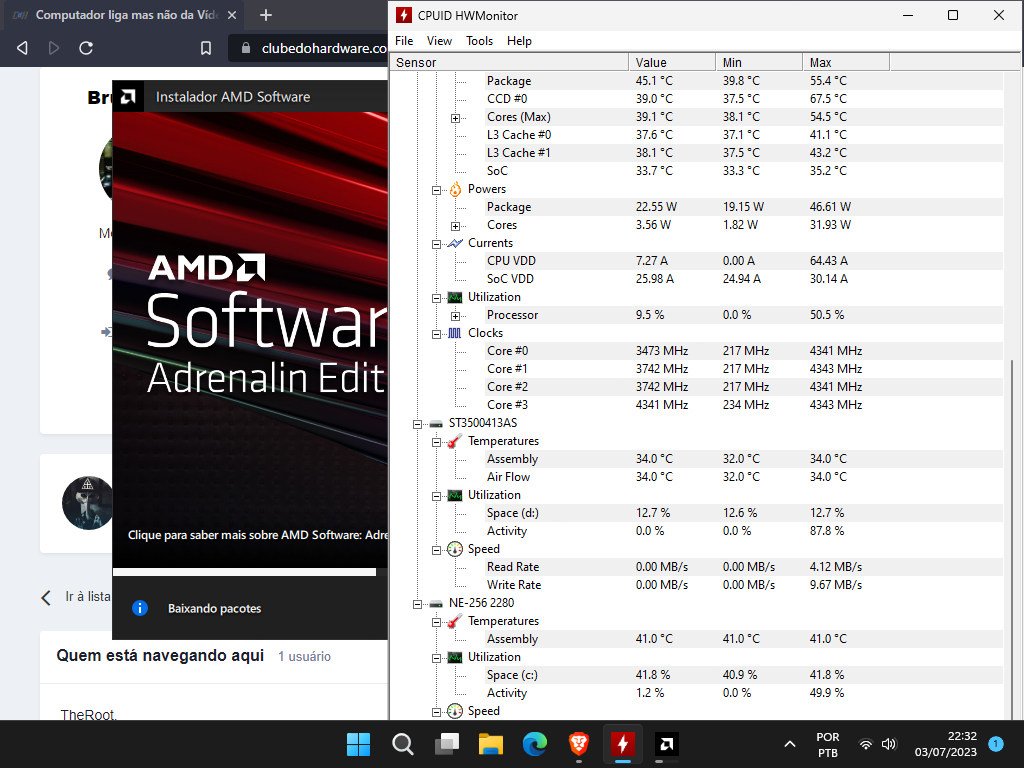Show hidden system tray icons
1024x768 pixels.
click(790, 744)
